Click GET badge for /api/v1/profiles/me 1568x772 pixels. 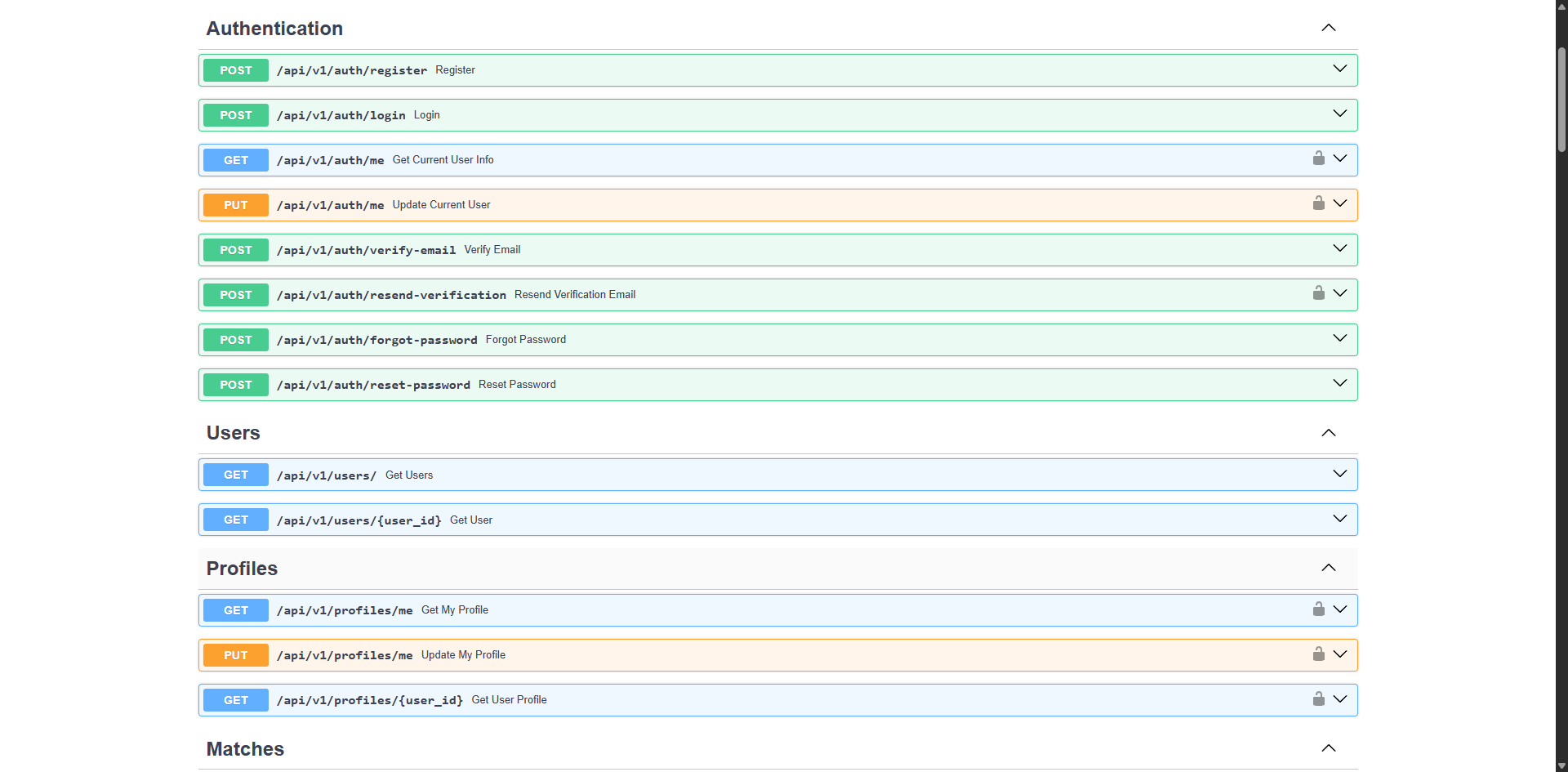(x=236, y=610)
